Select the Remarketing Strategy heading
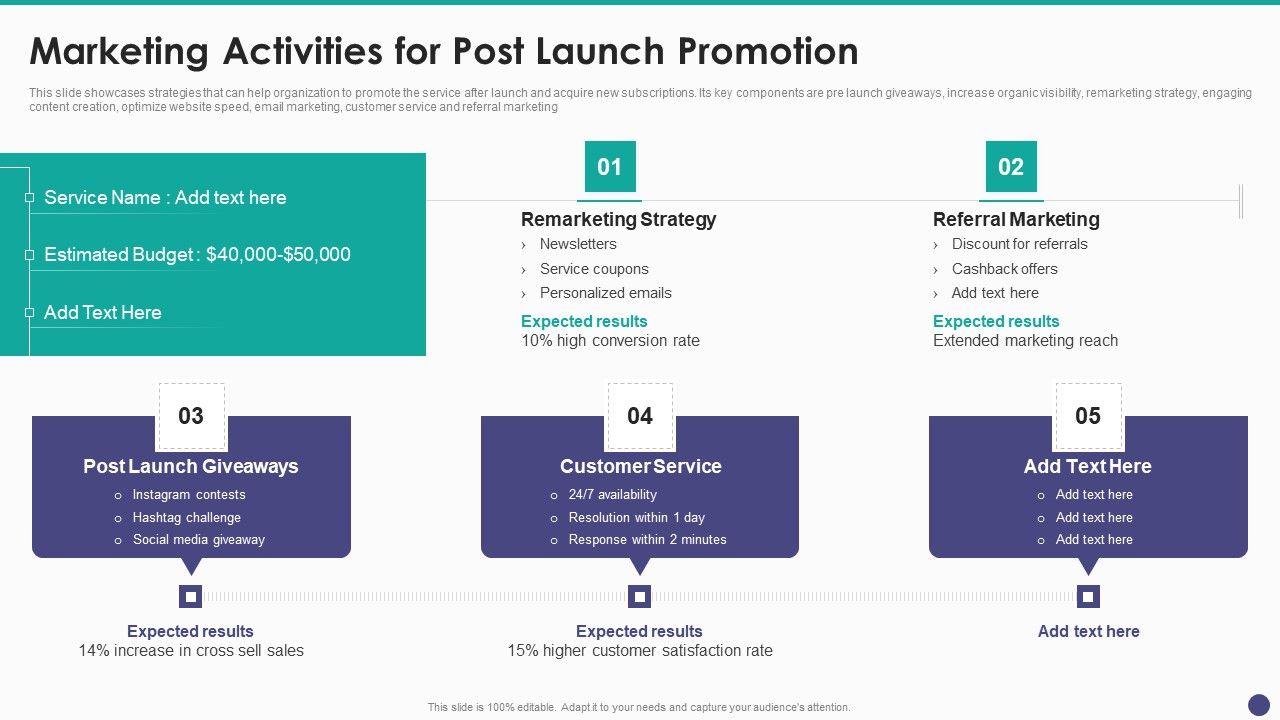This screenshot has height=720, width=1280. pyautogui.click(x=618, y=219)
